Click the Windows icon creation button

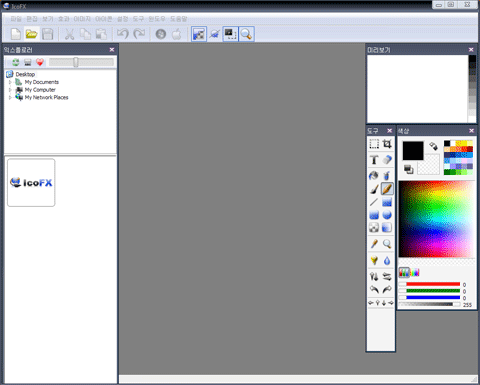tap(161, 34)
